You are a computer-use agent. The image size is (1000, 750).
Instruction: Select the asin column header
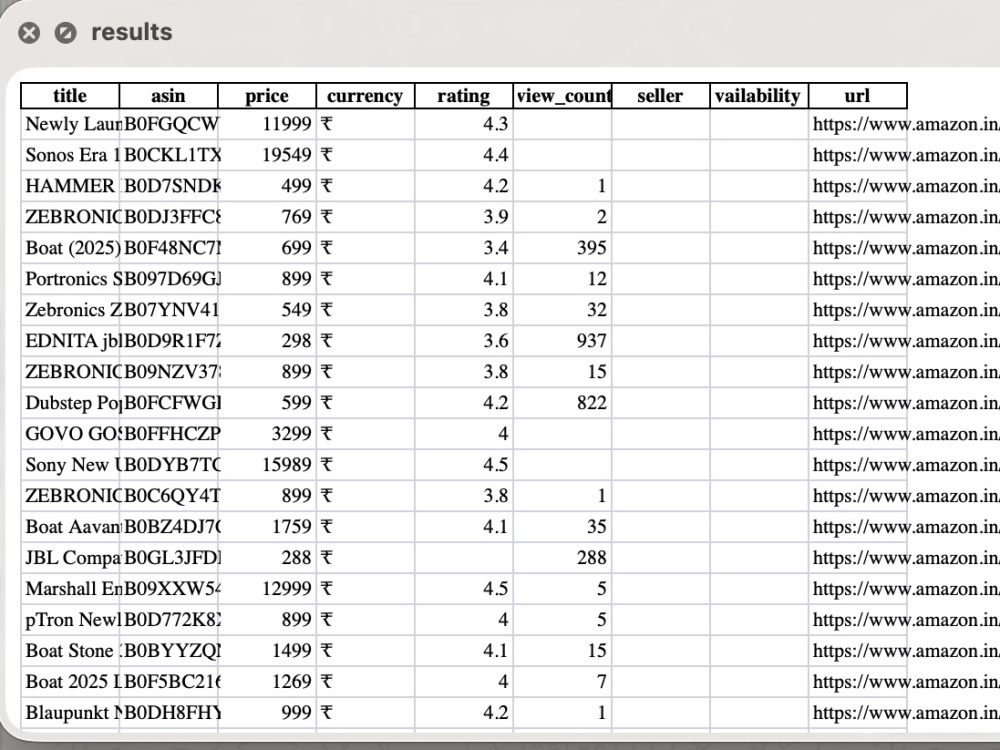[168, 96]
